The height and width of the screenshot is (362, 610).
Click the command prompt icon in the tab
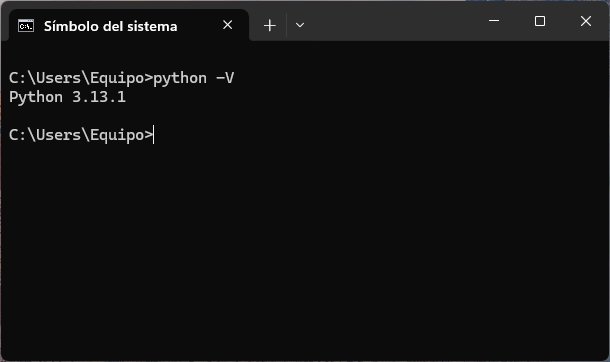[26, 26]
